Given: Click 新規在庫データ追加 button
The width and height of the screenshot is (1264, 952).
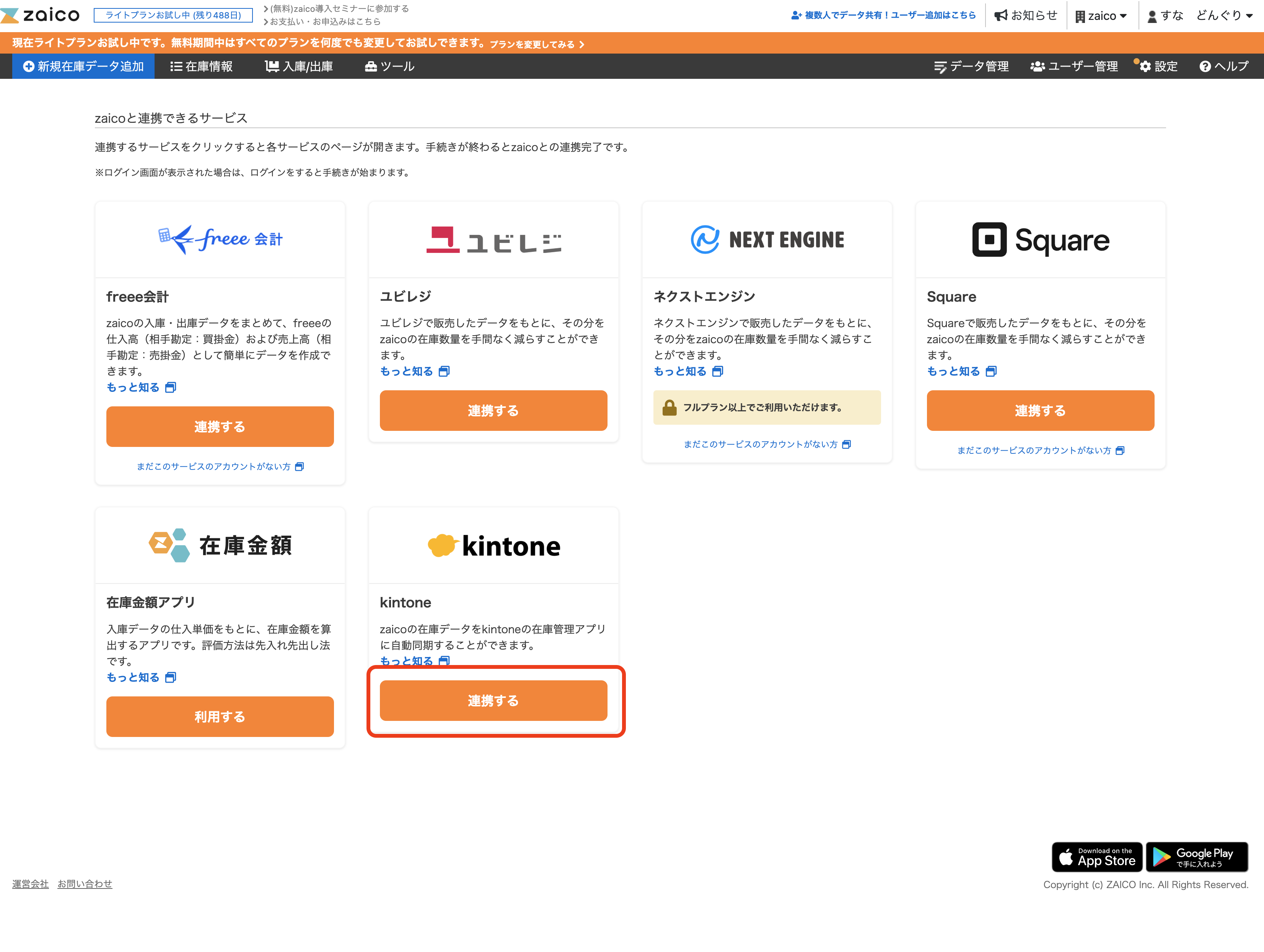Looking at the screenshot, I should (83, 66).
